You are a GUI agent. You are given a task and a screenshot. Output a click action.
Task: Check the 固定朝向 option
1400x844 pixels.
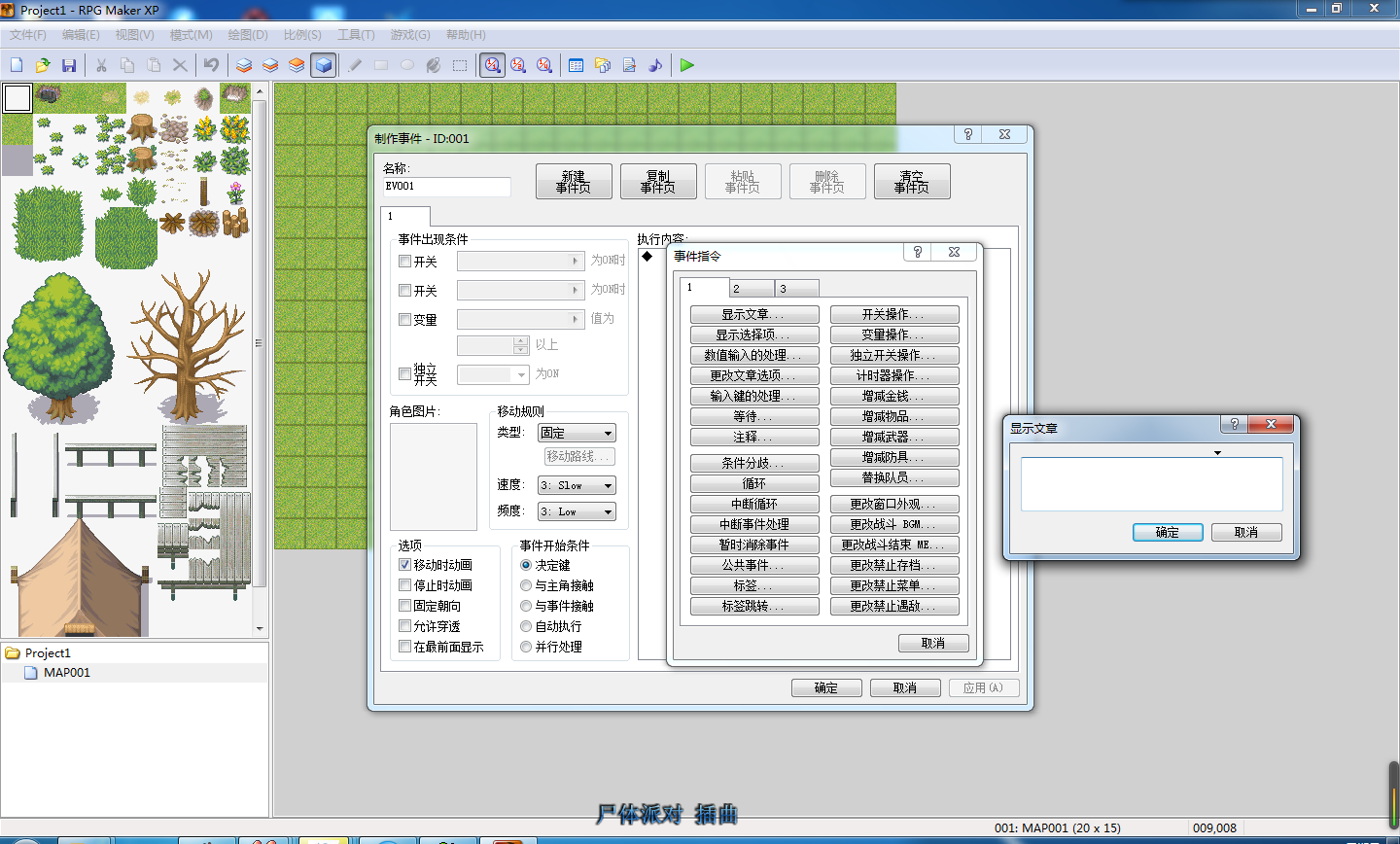tap(405, 605)
